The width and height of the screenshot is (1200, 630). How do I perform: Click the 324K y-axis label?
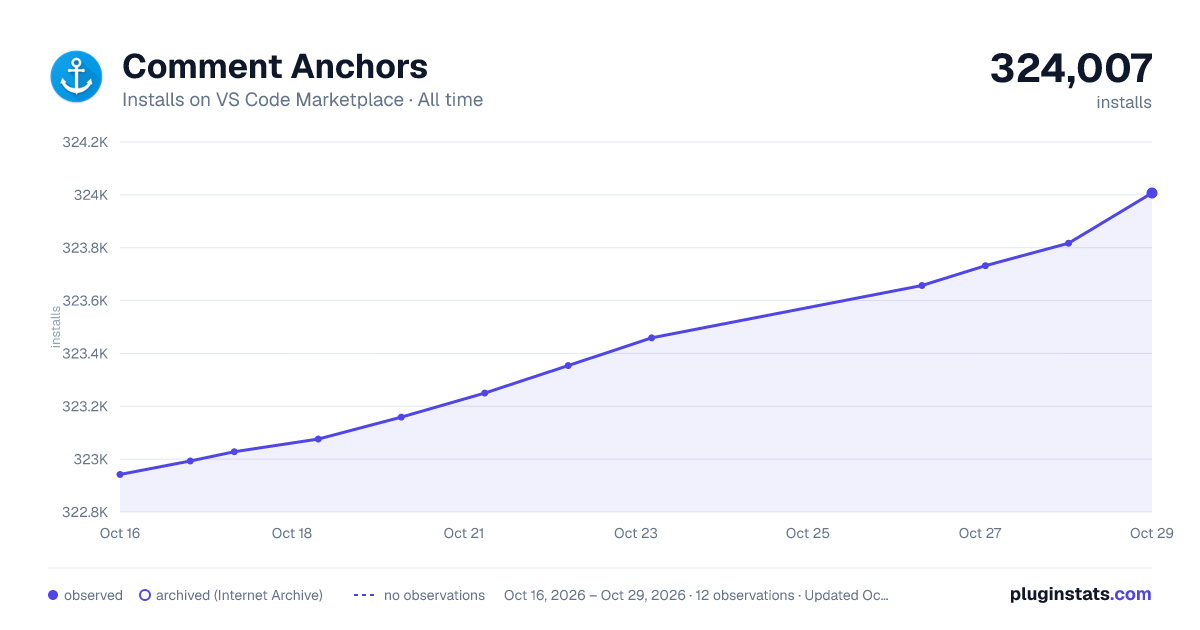[x=90, y=195]
